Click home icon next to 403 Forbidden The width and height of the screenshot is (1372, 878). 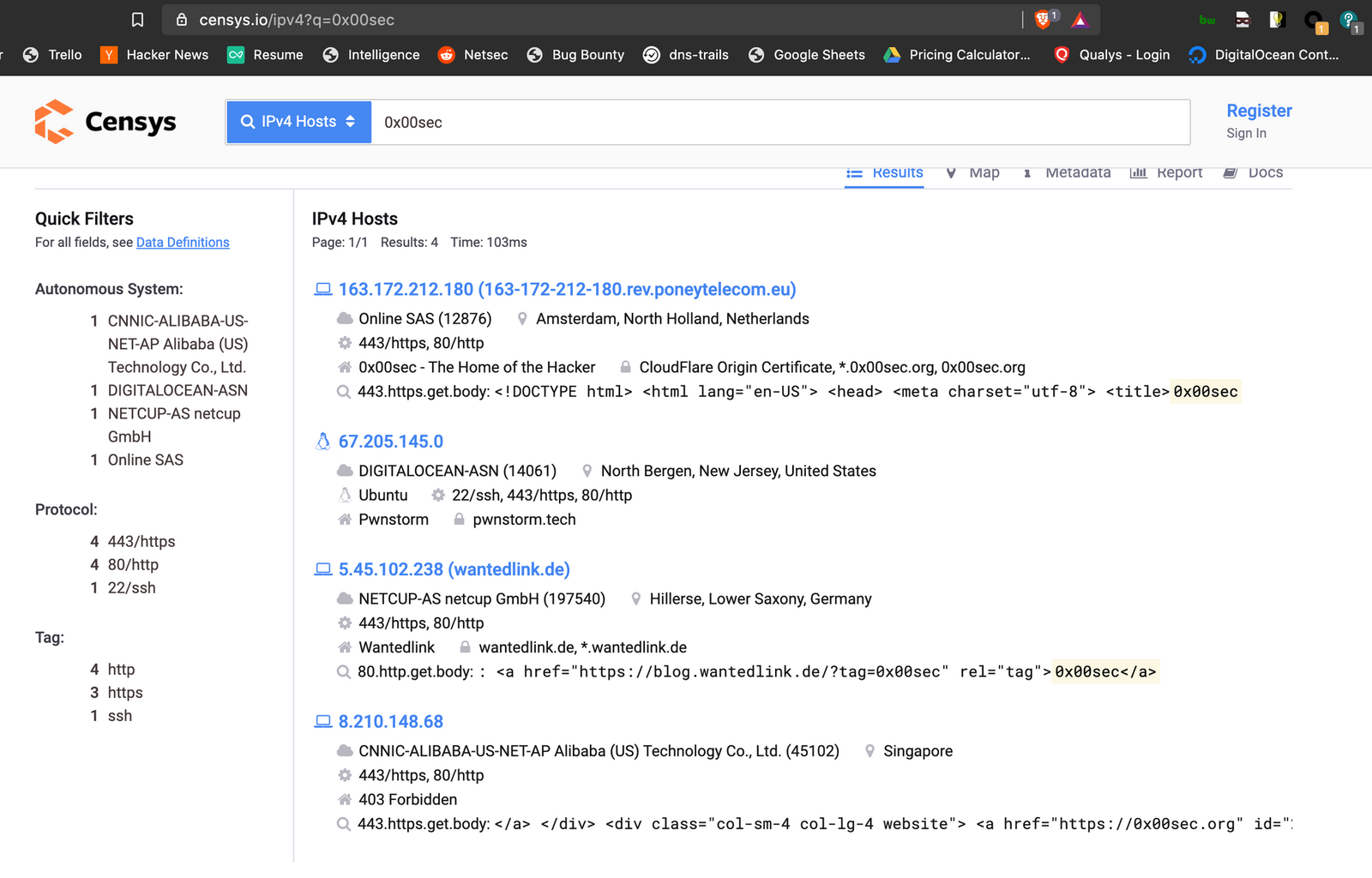[345, 799]
